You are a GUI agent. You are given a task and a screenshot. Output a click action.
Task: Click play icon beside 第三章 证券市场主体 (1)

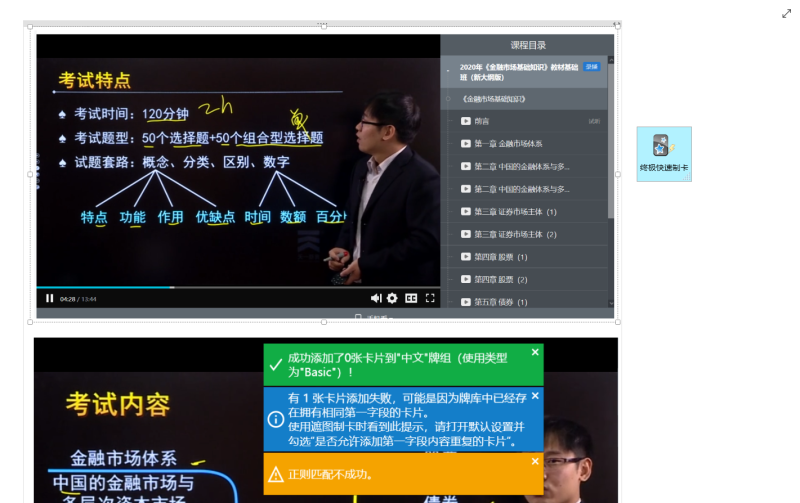466,211
